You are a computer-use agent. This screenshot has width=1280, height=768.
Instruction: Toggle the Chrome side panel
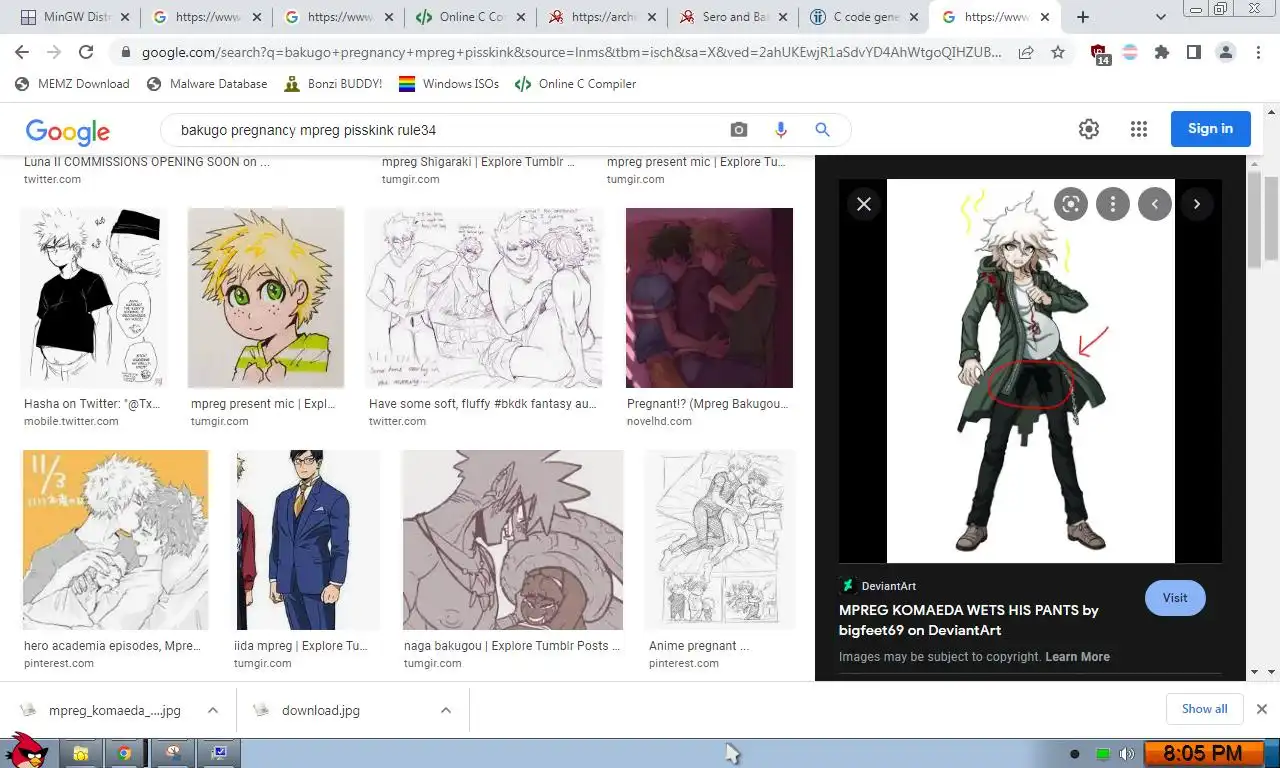coord(1193,53)
